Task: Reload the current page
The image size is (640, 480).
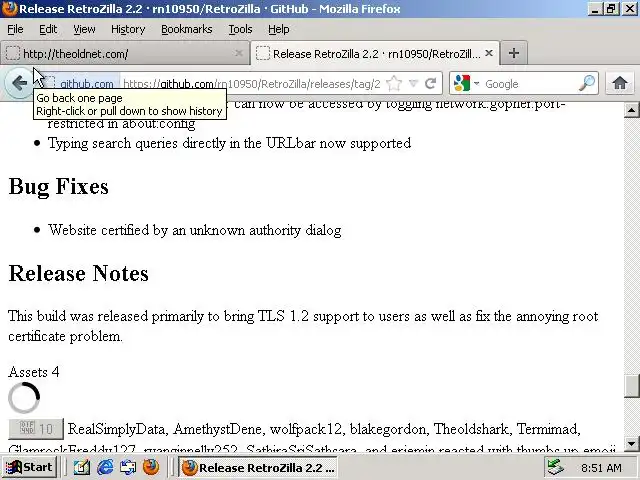Action: tap(431, 84)
